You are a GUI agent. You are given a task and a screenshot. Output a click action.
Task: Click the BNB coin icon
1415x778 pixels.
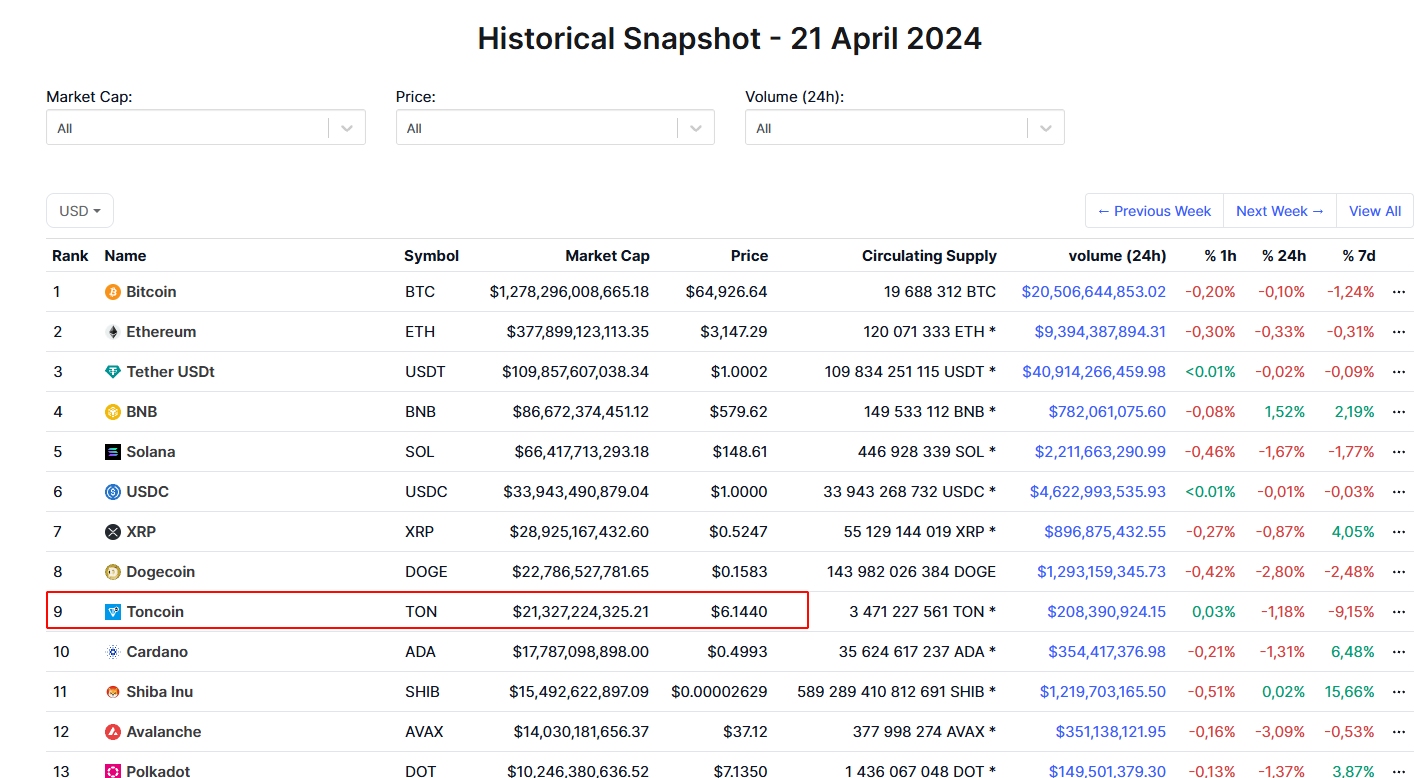113,412
